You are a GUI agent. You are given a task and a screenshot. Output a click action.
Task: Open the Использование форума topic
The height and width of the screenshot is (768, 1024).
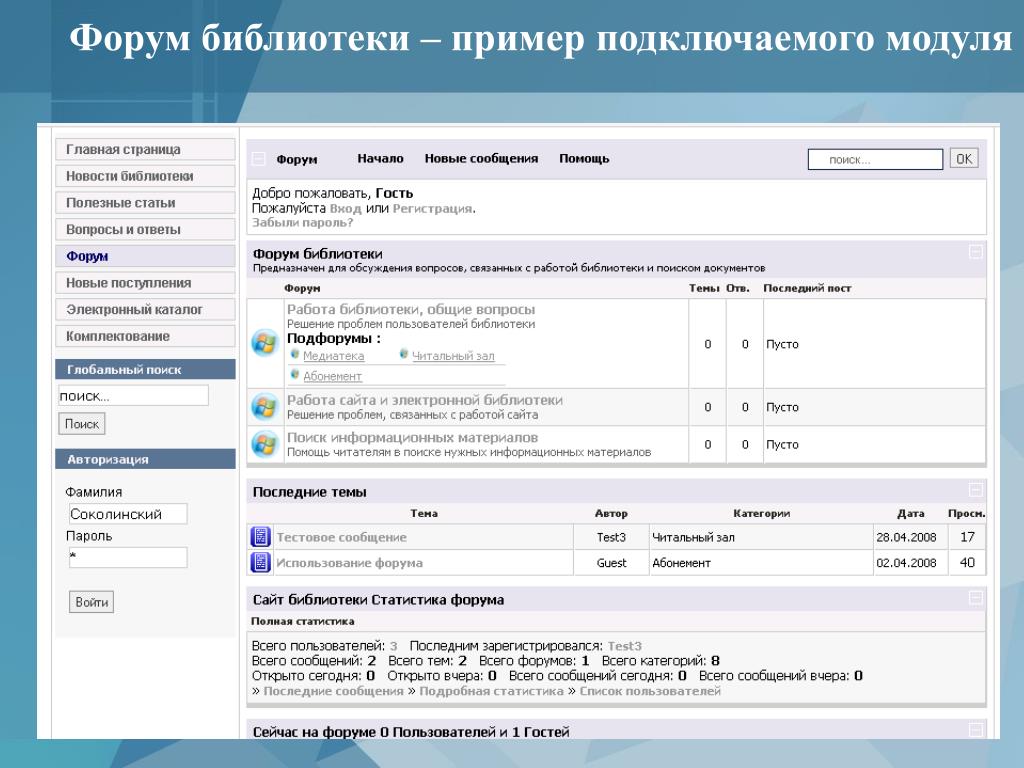coord(349,563)
